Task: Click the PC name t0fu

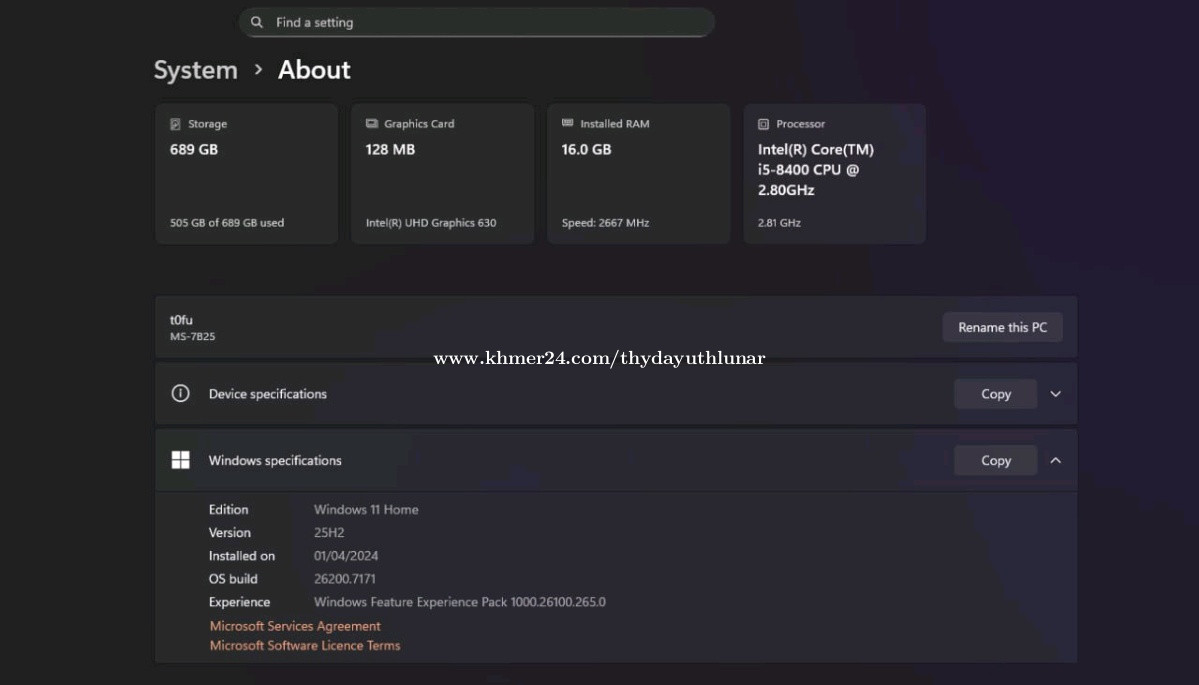Action: tap(181, 320)
